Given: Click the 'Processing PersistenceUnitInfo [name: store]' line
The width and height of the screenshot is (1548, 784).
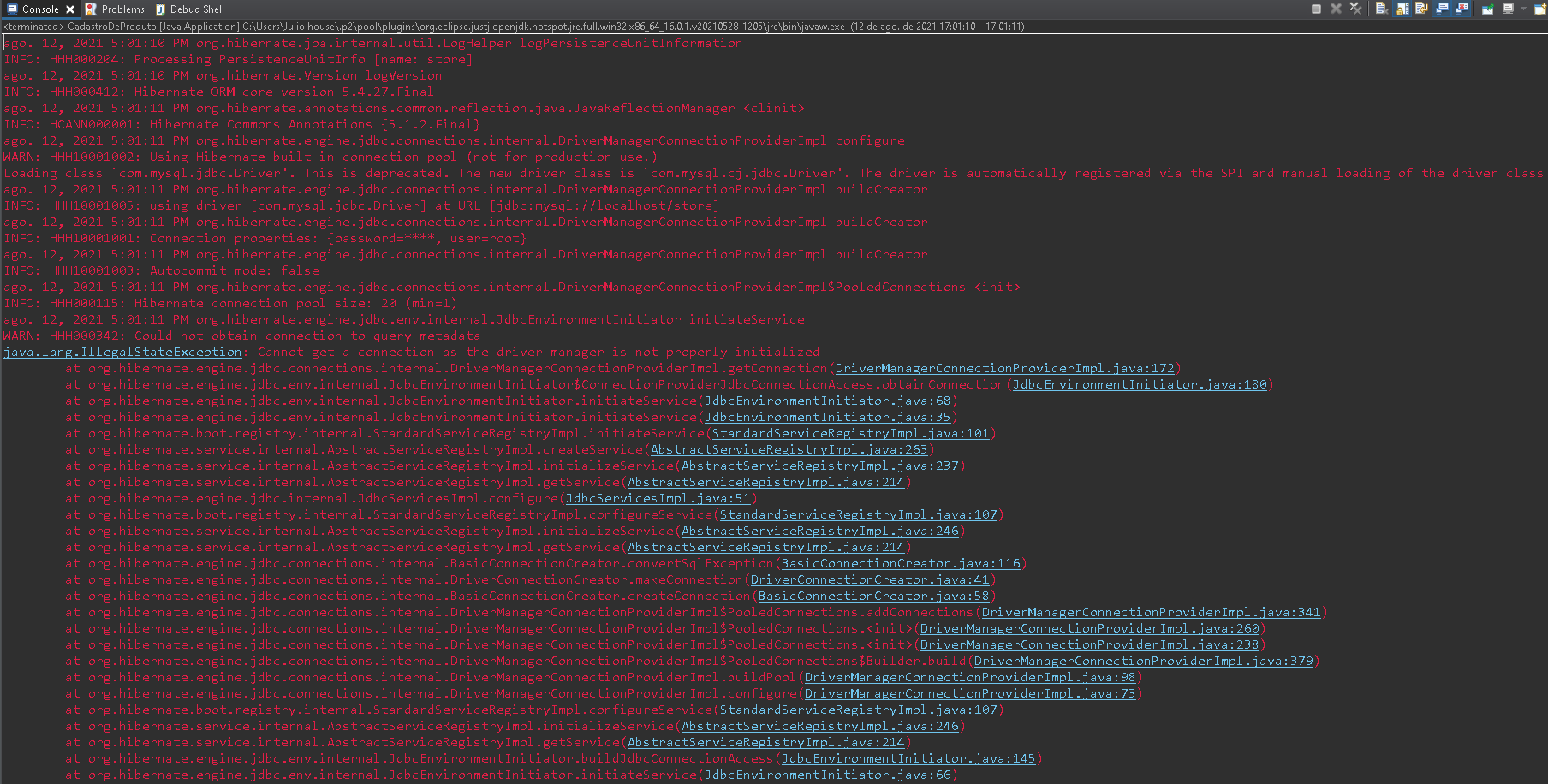Looking at the screenshot, I should coord(238,59).
